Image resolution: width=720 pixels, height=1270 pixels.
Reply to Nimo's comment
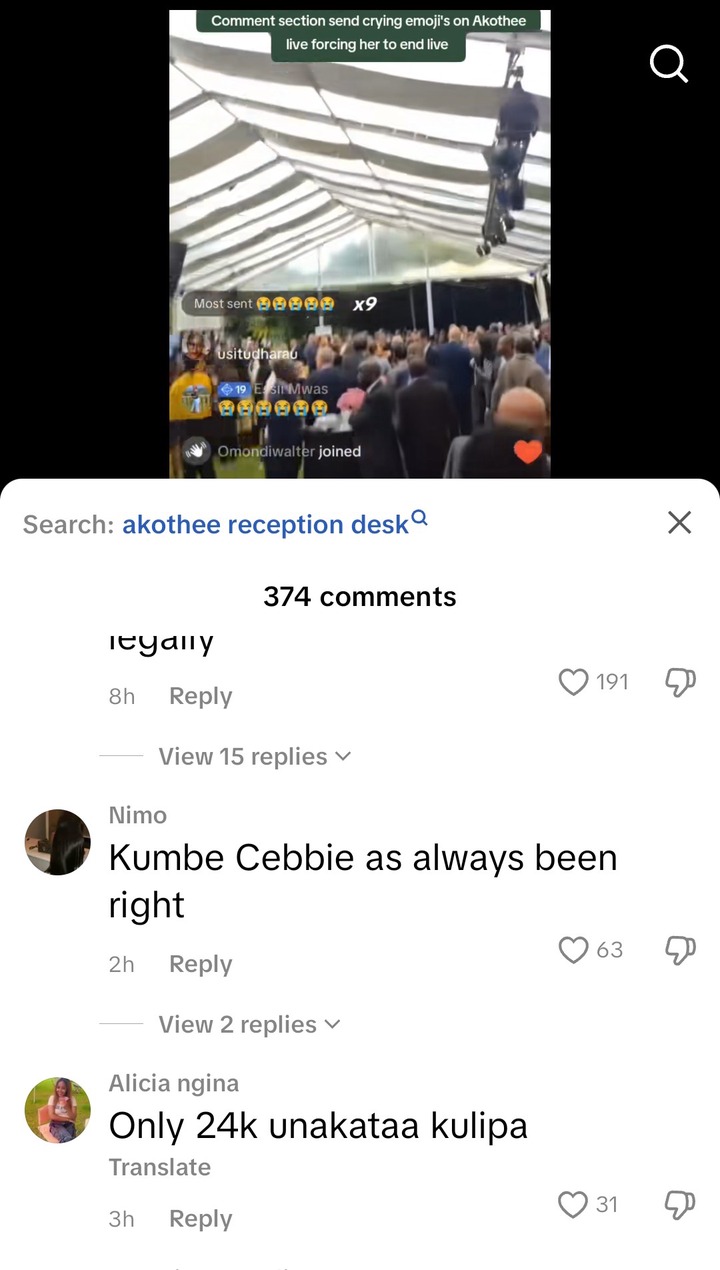pyautogui.click(x=200, y=964)
